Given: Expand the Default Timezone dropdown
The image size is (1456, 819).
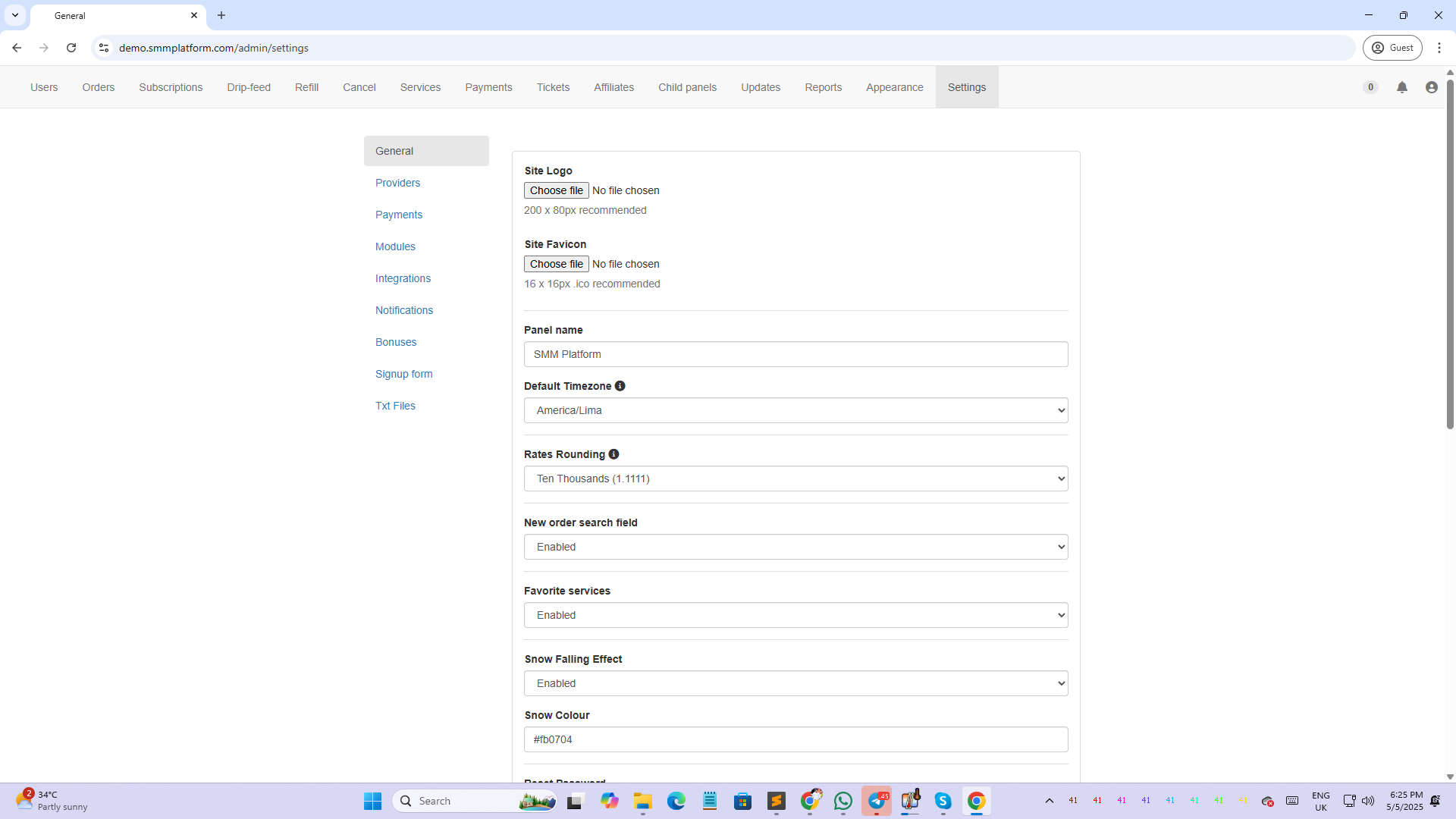Looking at the screenshot, I should (795, 410).
